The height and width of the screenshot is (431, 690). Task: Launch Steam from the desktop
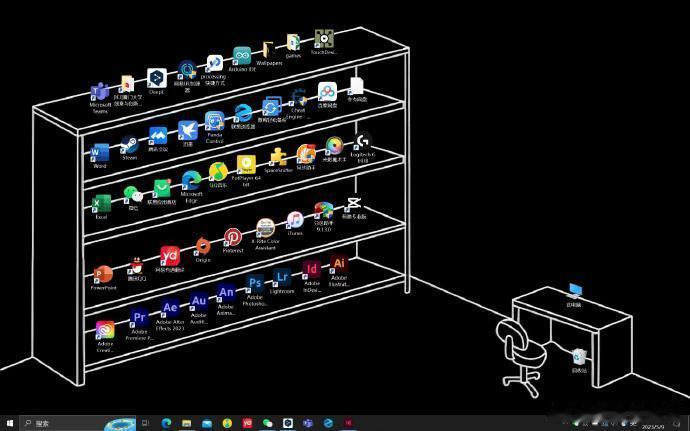coord(129,144)
